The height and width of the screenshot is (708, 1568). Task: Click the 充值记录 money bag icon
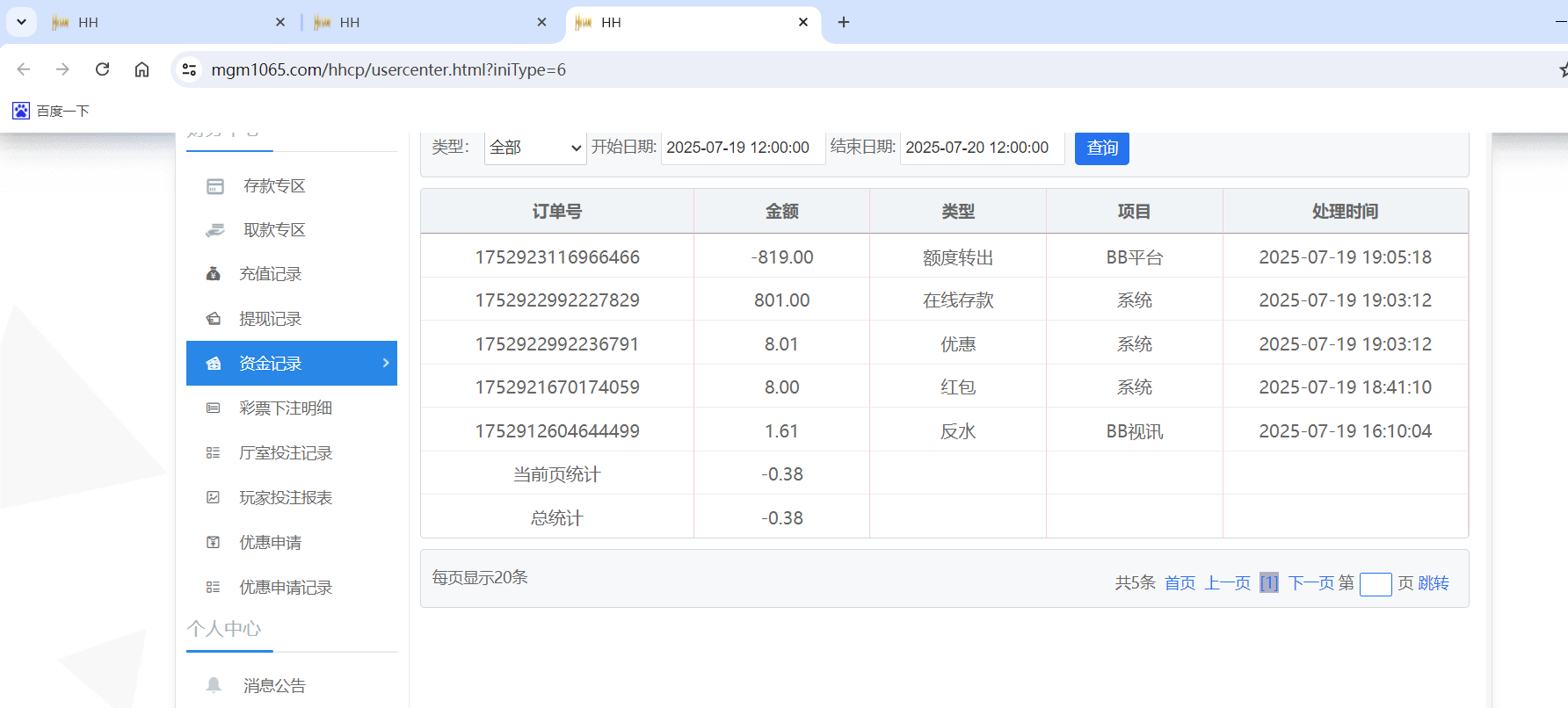[x=214, y=274]
